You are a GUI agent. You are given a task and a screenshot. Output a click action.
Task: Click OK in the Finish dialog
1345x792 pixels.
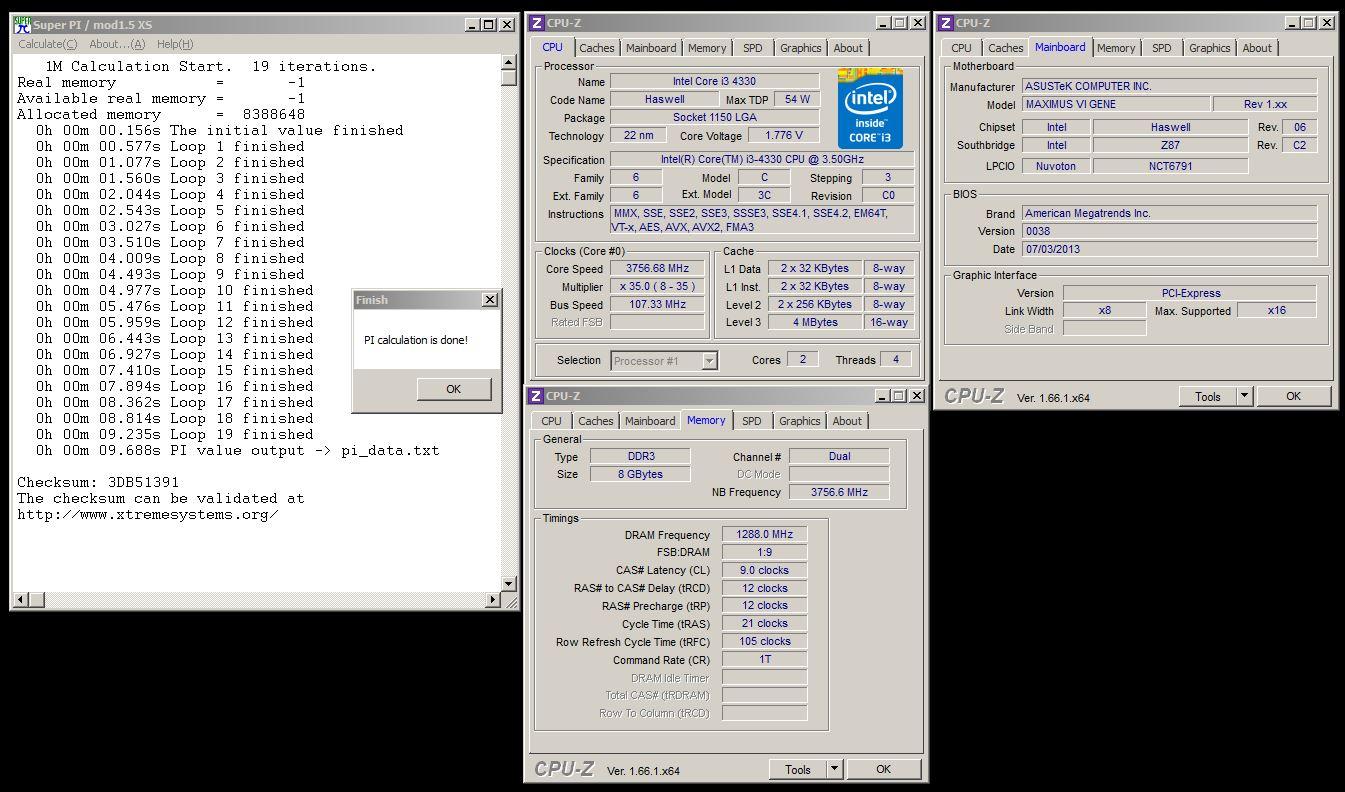(x=453, y=389)
